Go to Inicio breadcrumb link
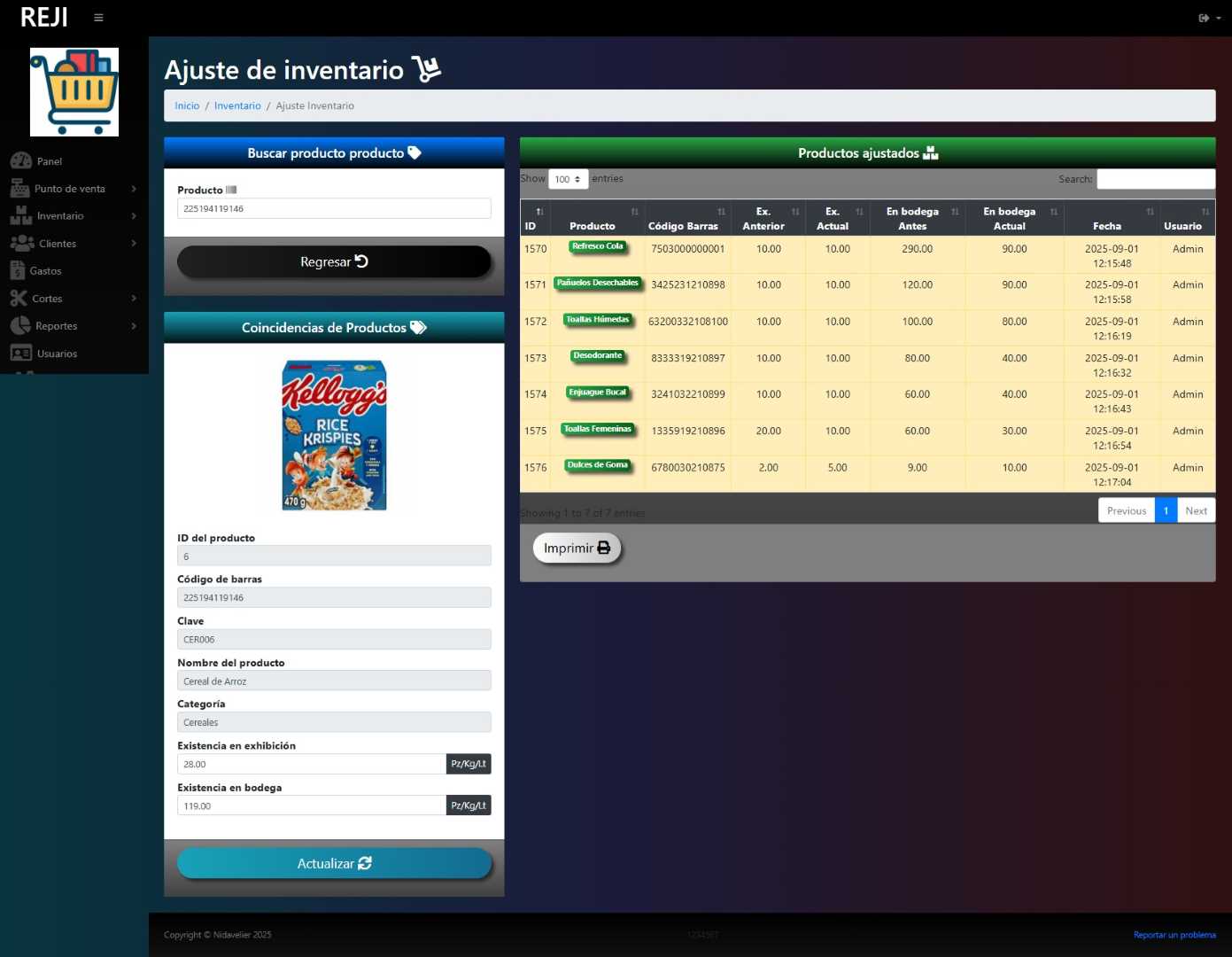Viewport: 1232px width, 957px height. coord(187,105)
